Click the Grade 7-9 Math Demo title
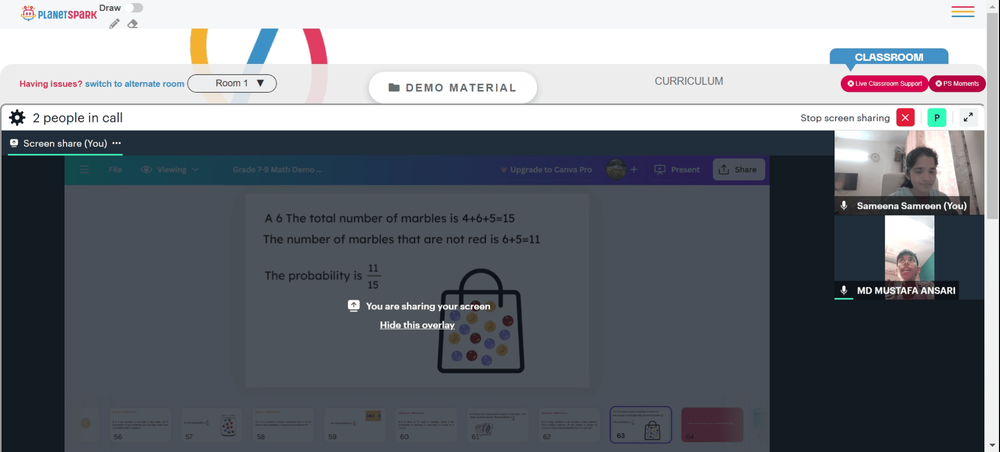The width and height of the screenshot is (1000, 452). [277, 170]
